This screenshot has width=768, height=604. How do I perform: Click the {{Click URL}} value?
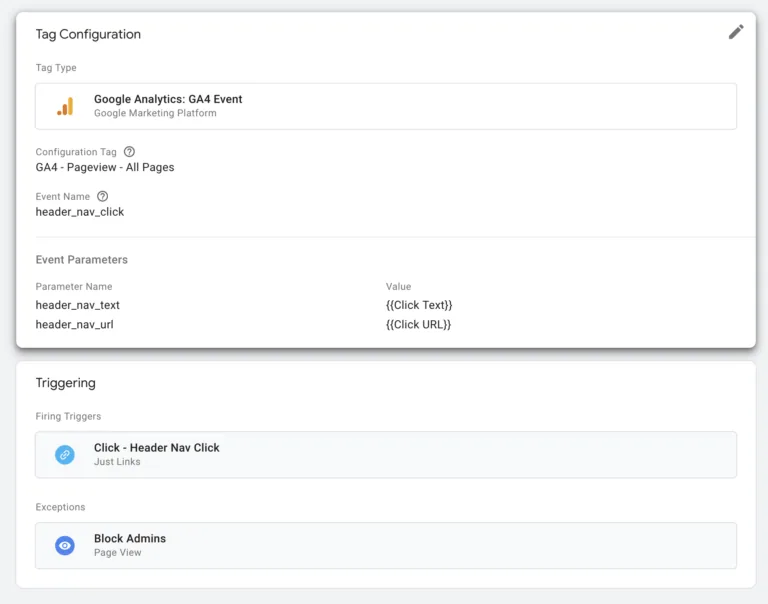[418, 324]
